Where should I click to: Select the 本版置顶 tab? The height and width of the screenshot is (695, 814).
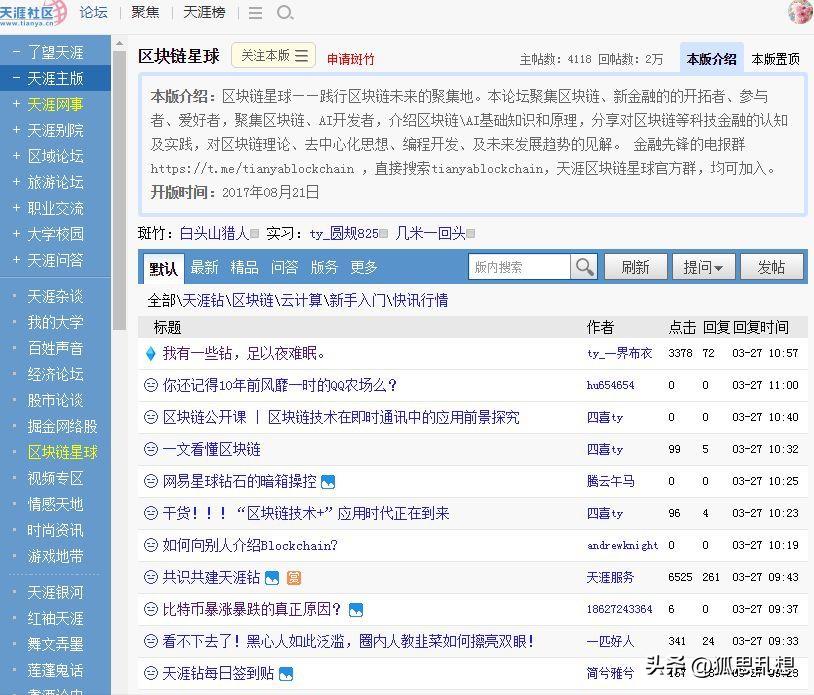pos(775,59)
